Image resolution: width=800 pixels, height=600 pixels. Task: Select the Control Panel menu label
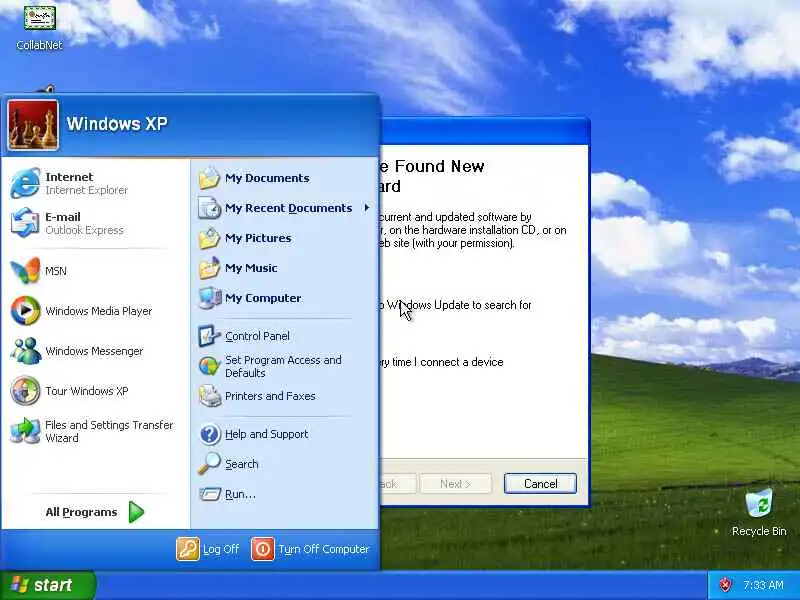tap(257, 336)
